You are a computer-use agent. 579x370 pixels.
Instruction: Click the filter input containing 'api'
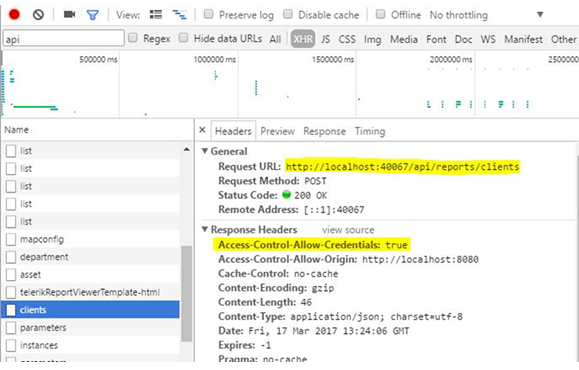coord(64,38)
